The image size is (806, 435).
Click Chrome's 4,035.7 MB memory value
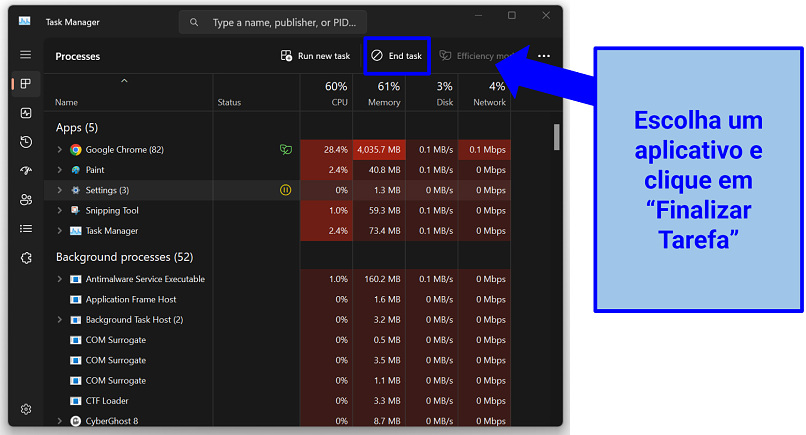point(379,150)
